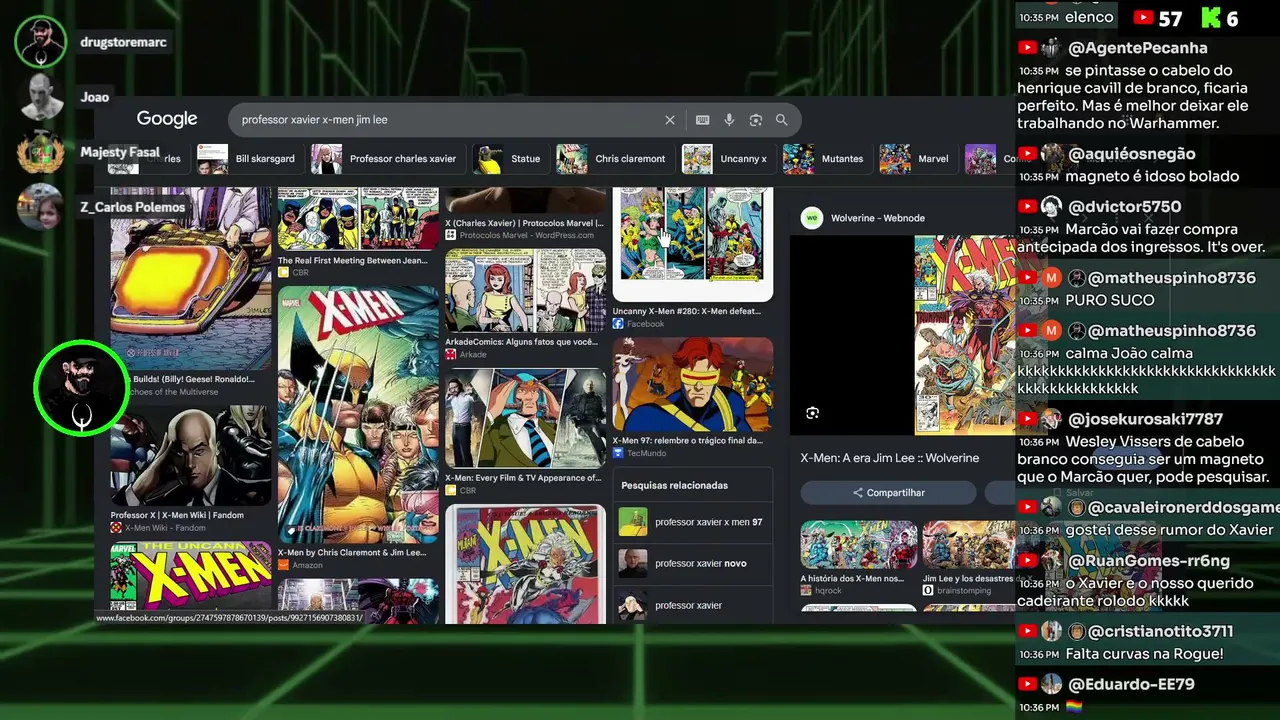Image resolution: width=1280 pixels, height=720 pixels.
Task: Click username @cavaleironerddosgame in chat
Action: point(1183,508)
